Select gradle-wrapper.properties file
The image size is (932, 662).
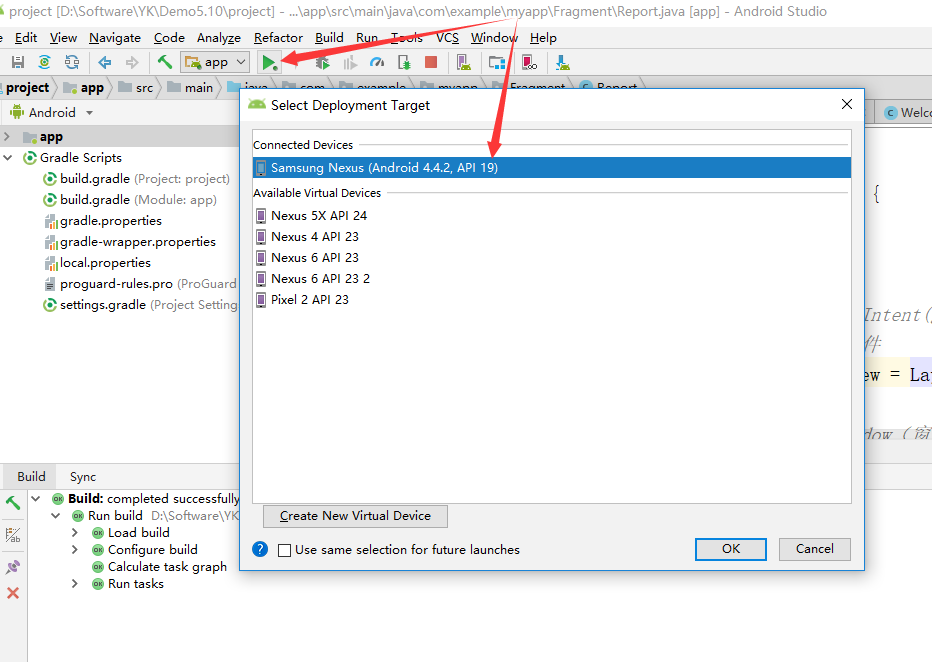pos(130,242)
